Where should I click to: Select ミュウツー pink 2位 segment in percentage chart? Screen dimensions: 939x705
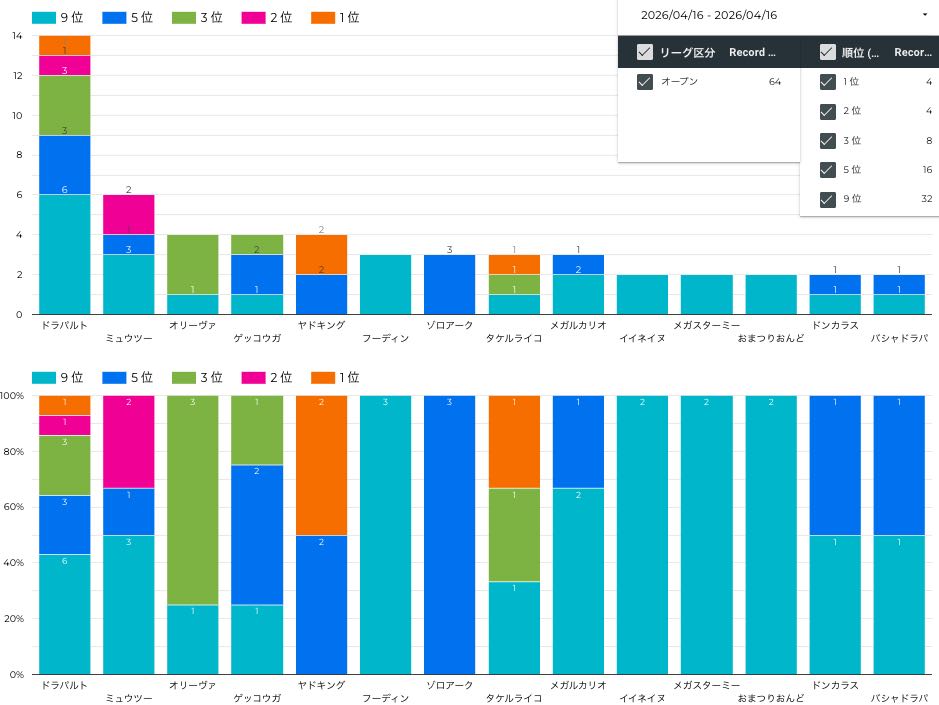tap(129, 441)
